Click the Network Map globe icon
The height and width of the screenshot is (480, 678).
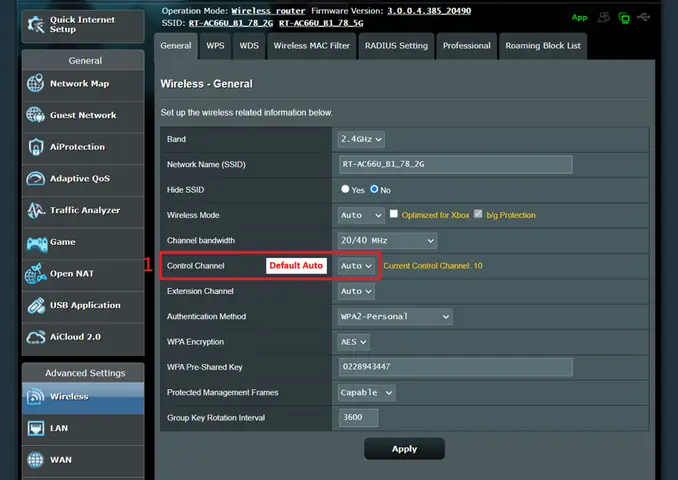click(x=35, y=83)
